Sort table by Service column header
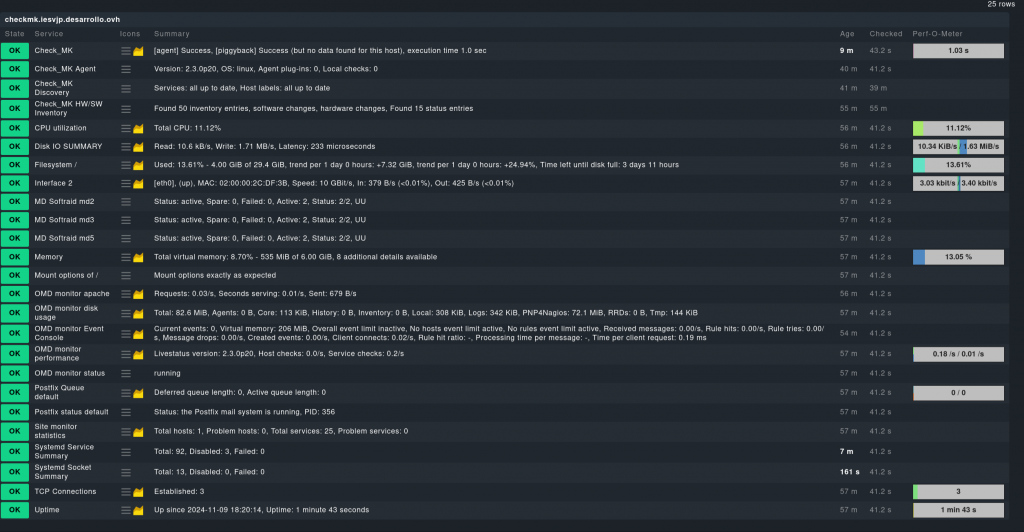1024x532 pixels. (49, 34)
